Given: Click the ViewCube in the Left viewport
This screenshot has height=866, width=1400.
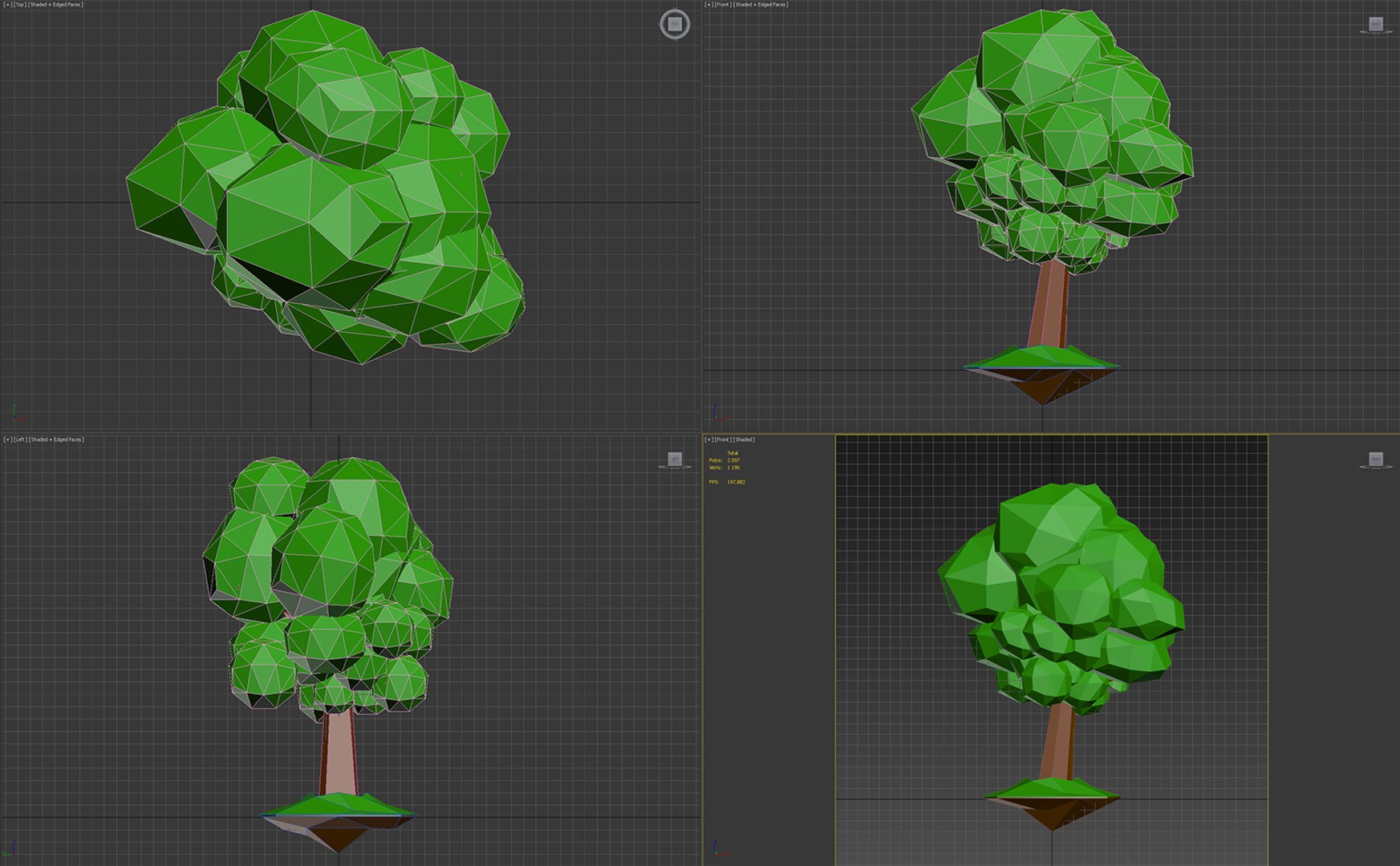Looking at the screenshot, I should (675, 459).
